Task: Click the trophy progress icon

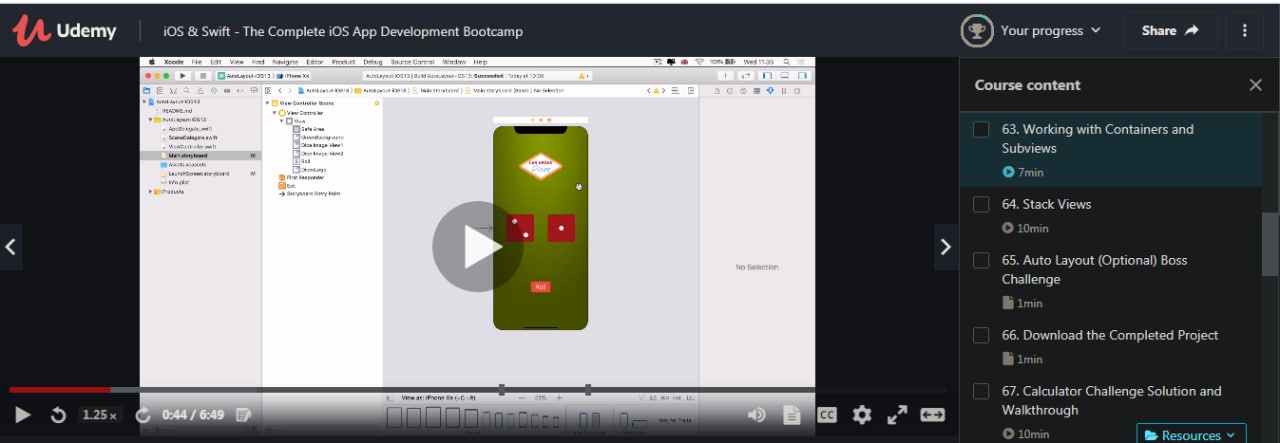Action: [977, 31]
